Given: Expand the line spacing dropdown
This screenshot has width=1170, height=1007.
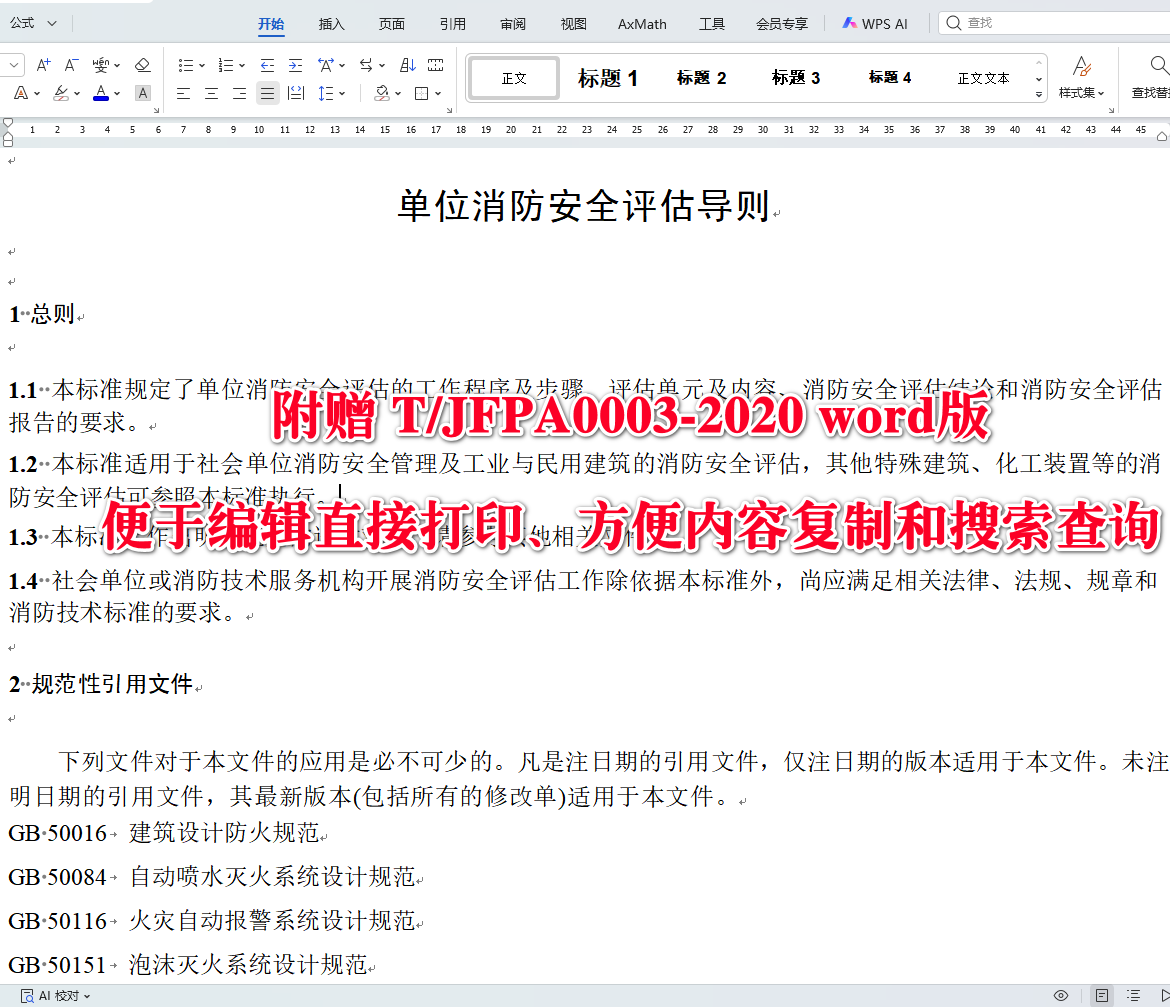Looking at the screenshot, I should click(342, 92).
